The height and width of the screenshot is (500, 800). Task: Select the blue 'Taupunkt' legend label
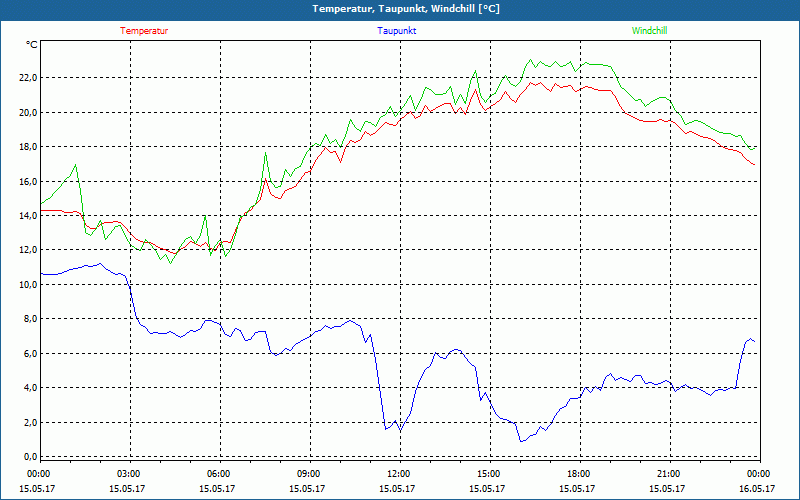click(x=396, y=31)
